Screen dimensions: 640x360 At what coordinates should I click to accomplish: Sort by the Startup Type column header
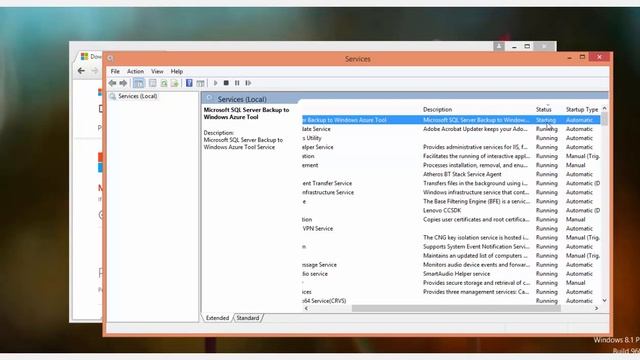tap(582, 109)
